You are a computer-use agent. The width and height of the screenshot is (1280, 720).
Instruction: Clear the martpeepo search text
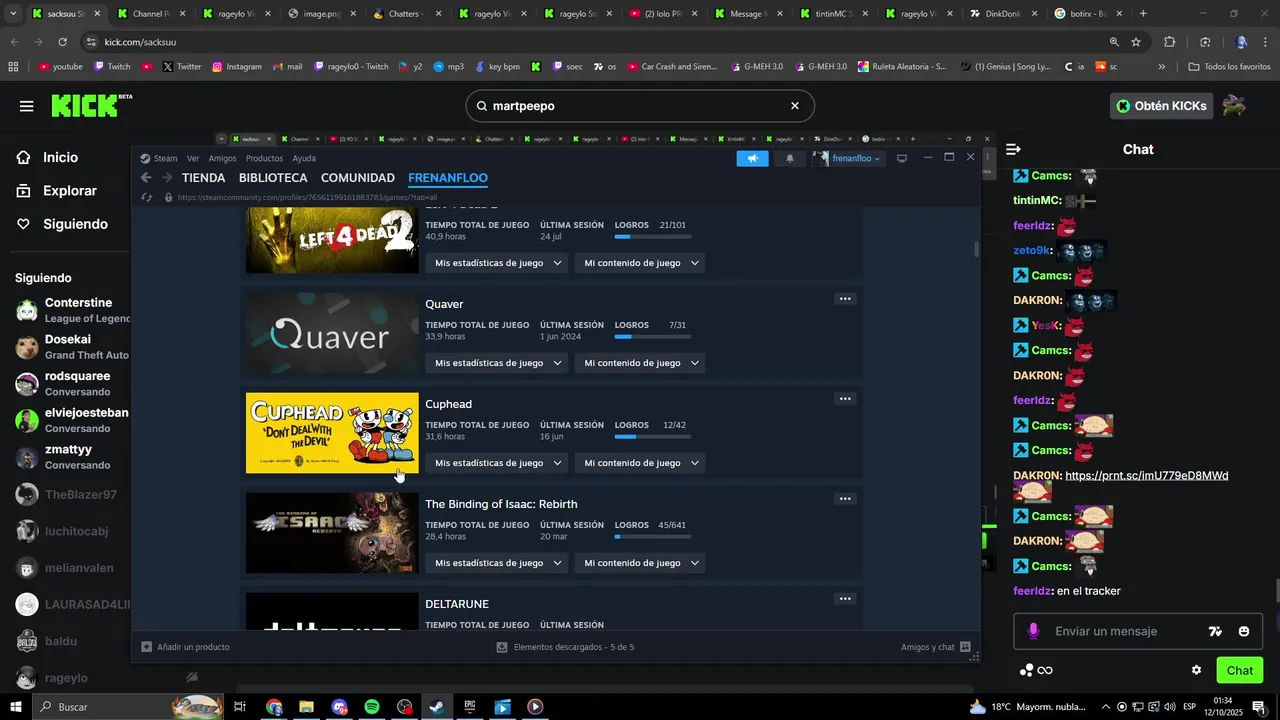point(795,106)
